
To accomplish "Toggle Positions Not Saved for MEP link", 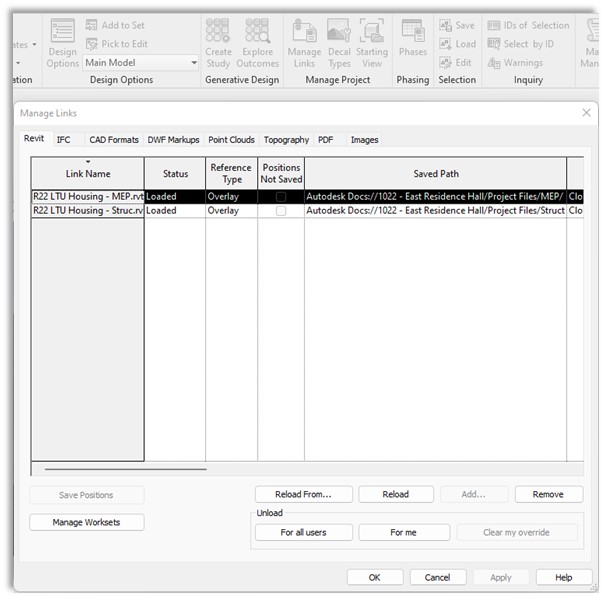I will coord(281,197).
